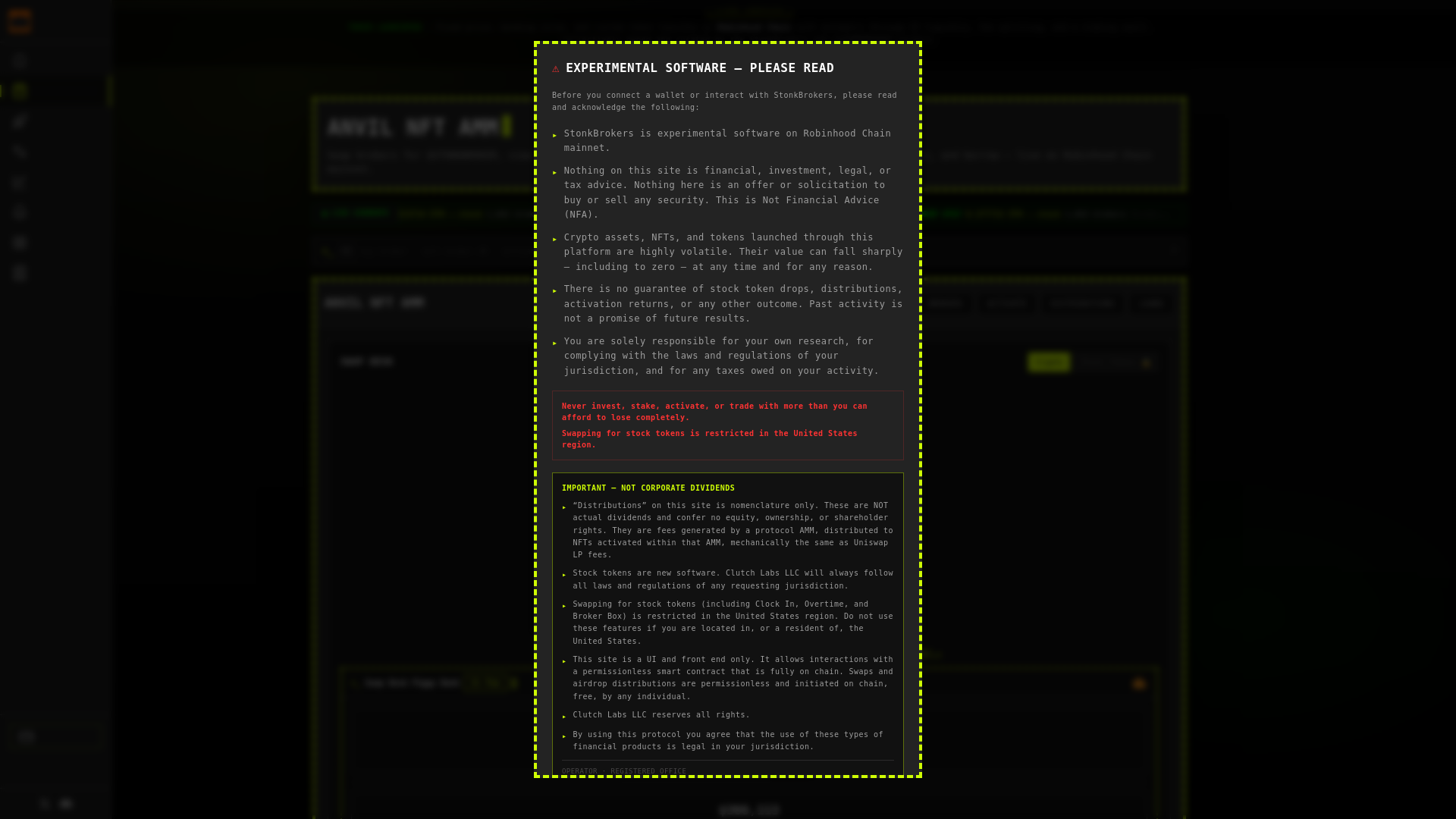Screen dimensions: 1456x819
Task: Click the 'IMPORTANT — NOT CORPORATE DIVIDENDS' heading
Action: (x=648, y=488)
